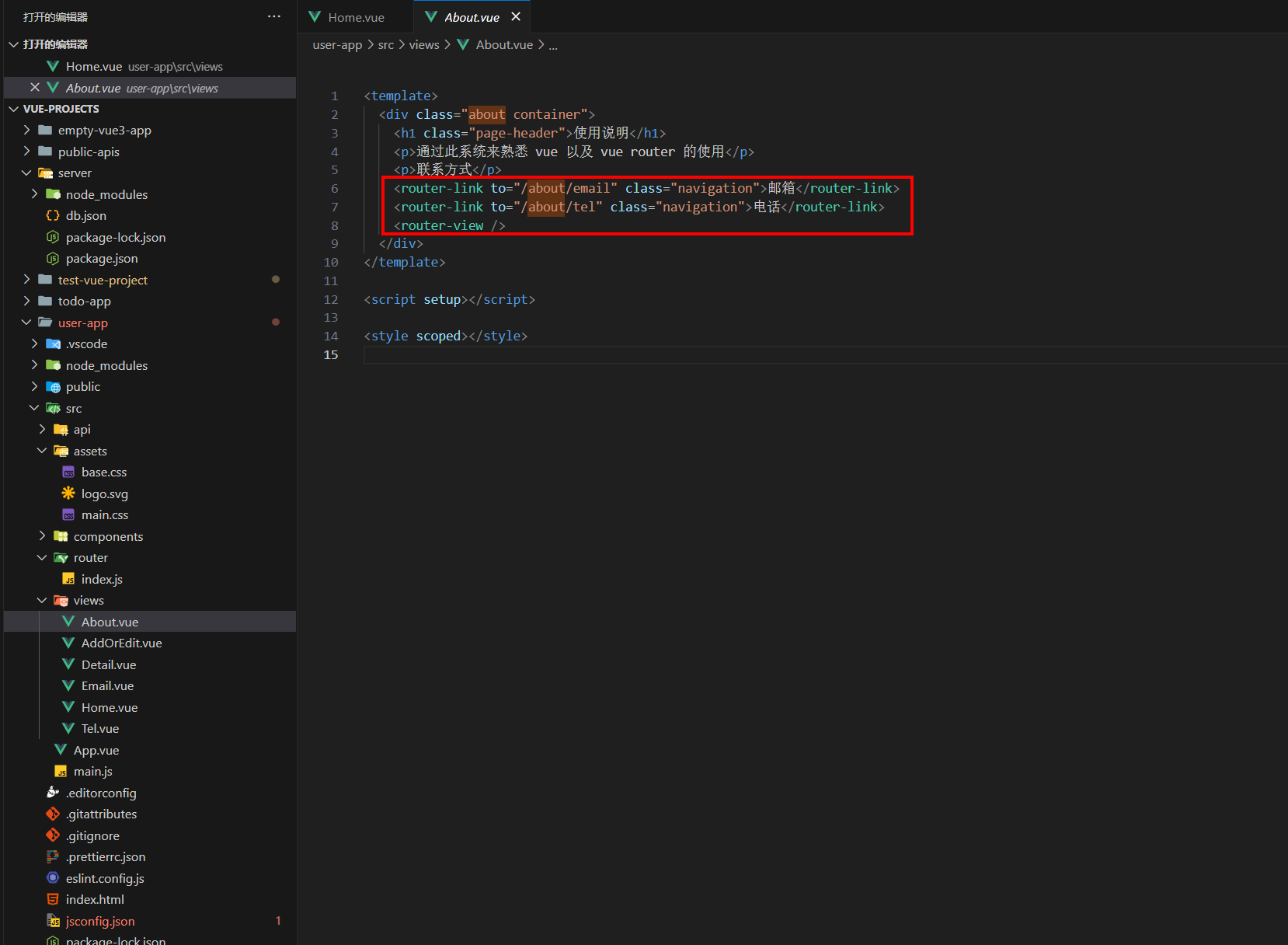This screenshot has height=945, width=1288.
Task: Open db.json file icon
Action: pos(53,215)
